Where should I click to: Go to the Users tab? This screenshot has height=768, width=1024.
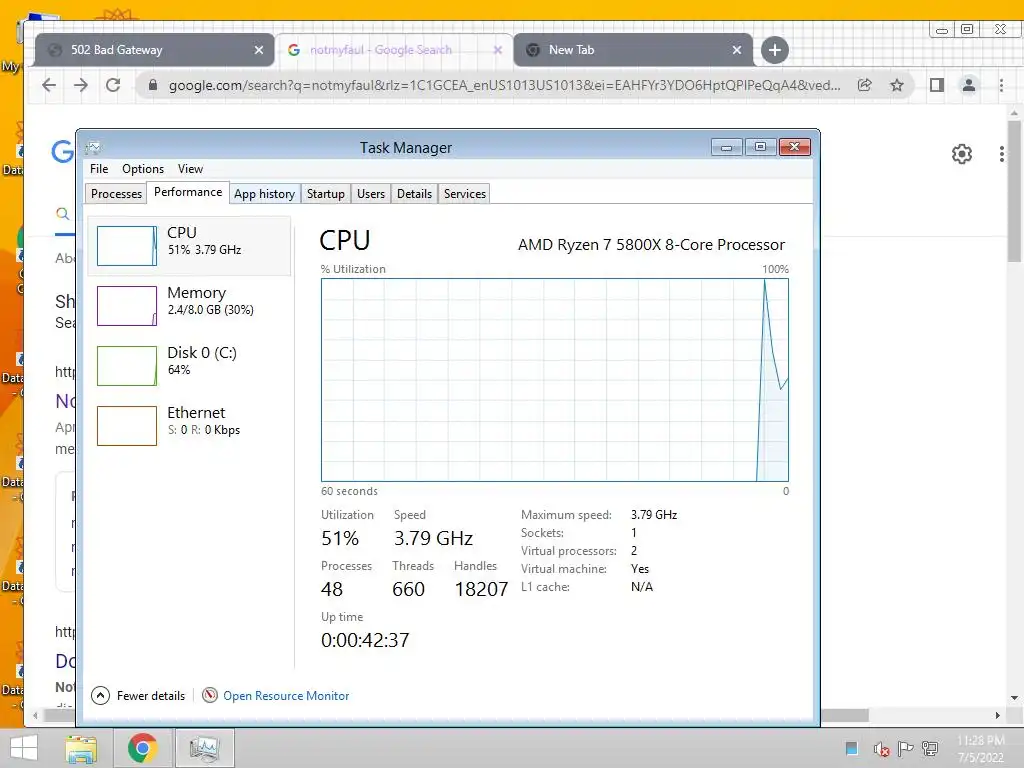coord(371,194)
